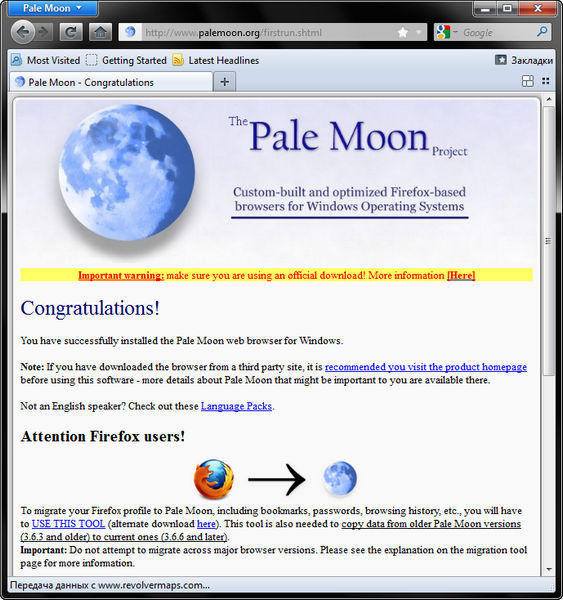Open the Закладки bookmarks menu
The width and height of the screenshot is (563, 600).
pos(524,60)
